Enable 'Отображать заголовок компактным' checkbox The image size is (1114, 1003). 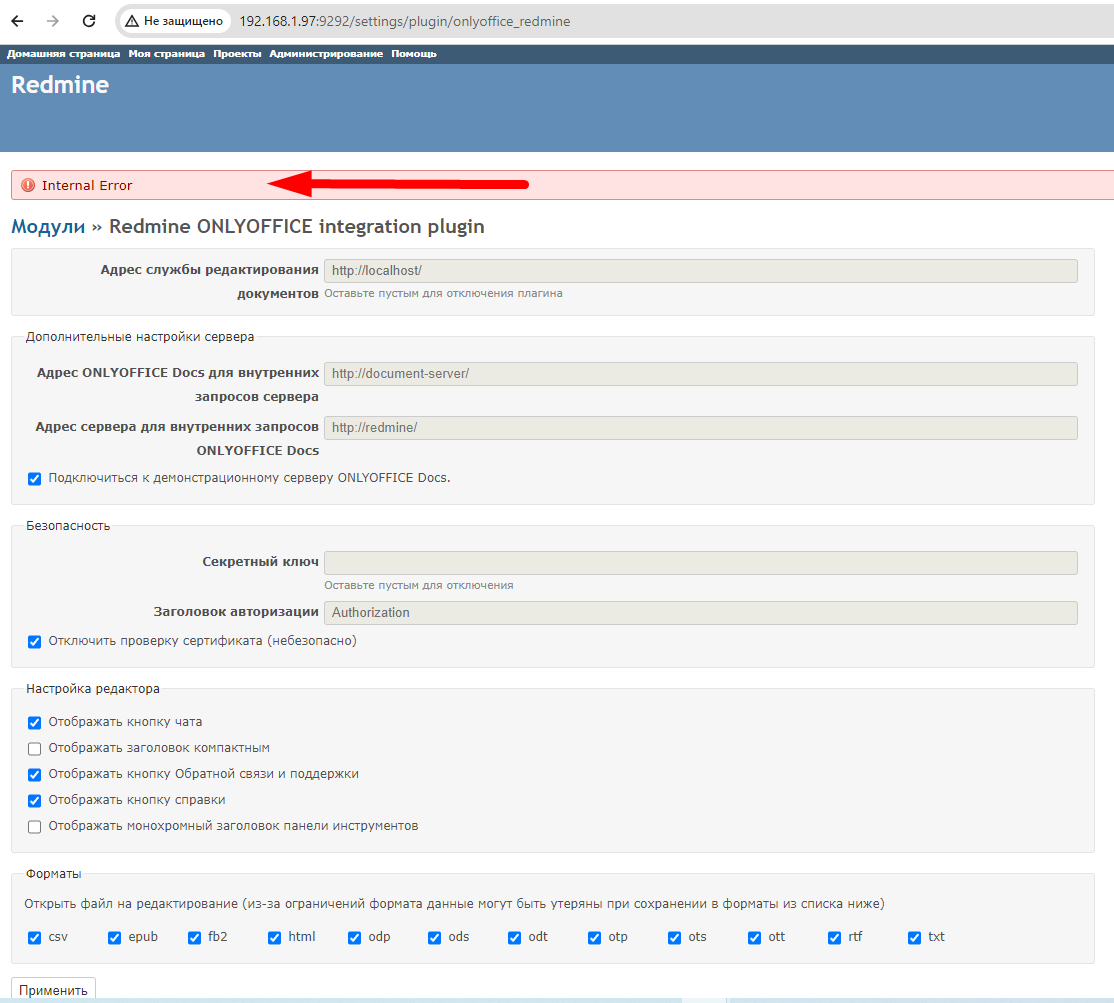point(34,749)
